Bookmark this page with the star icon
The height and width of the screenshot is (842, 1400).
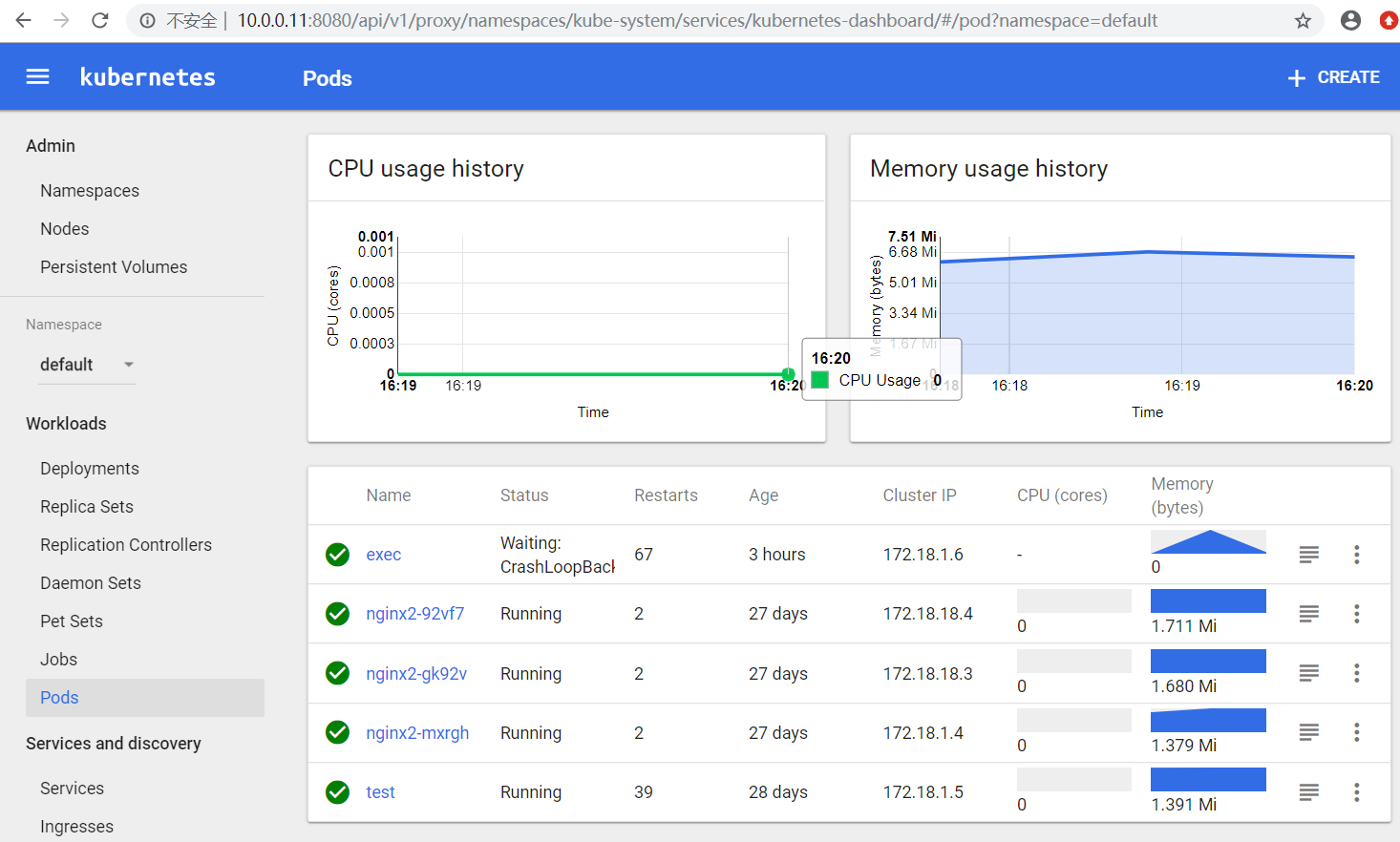[1303, 20]
